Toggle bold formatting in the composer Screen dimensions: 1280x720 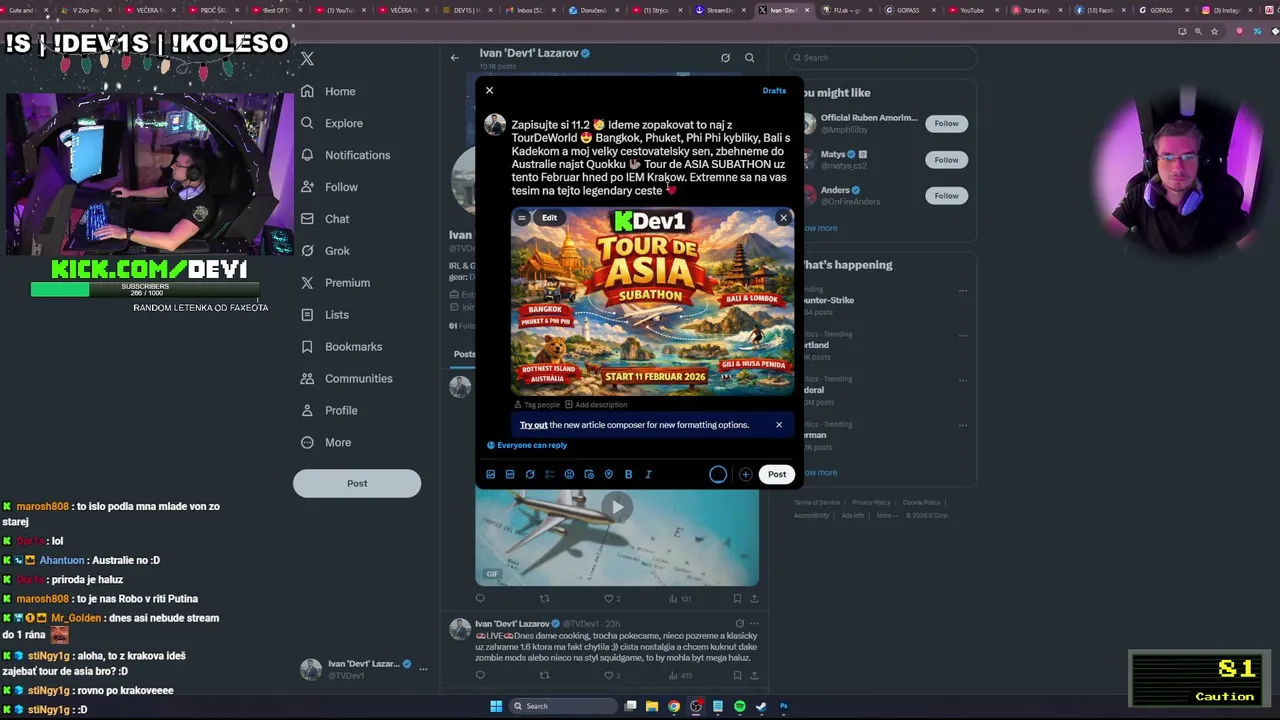tap(628, 475)
